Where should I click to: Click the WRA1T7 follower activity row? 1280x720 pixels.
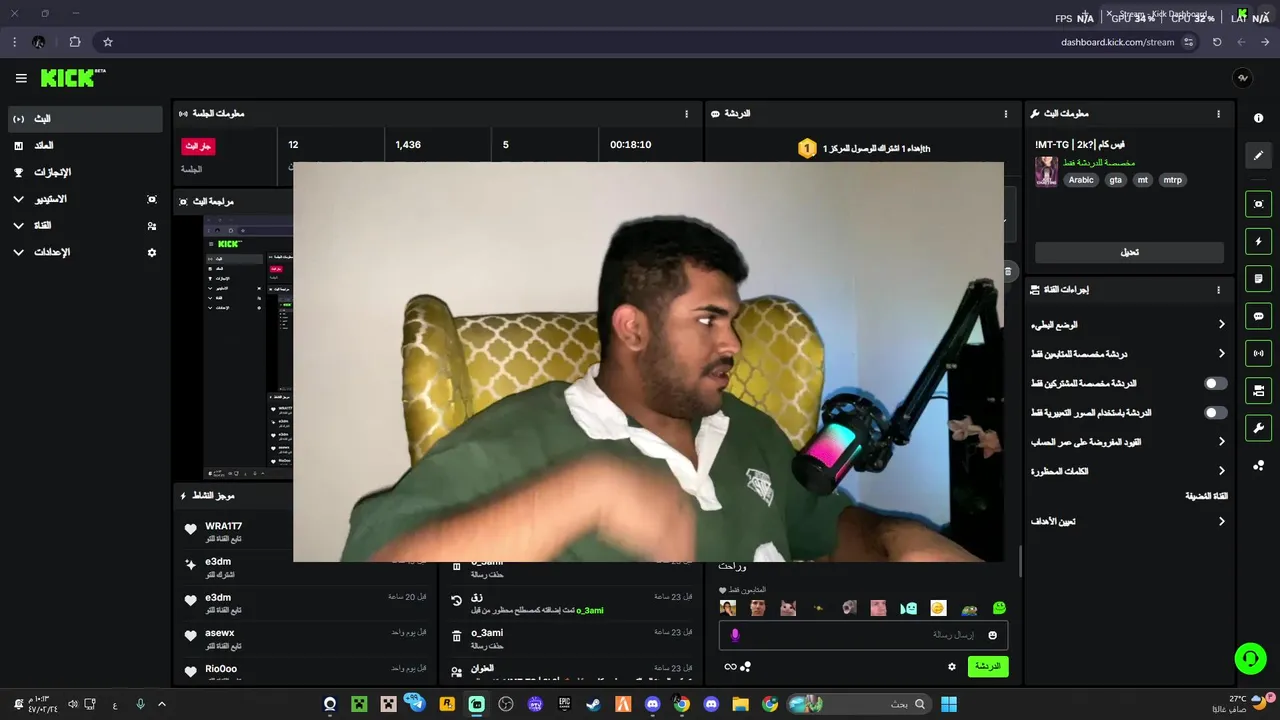(x=236, y=531)
